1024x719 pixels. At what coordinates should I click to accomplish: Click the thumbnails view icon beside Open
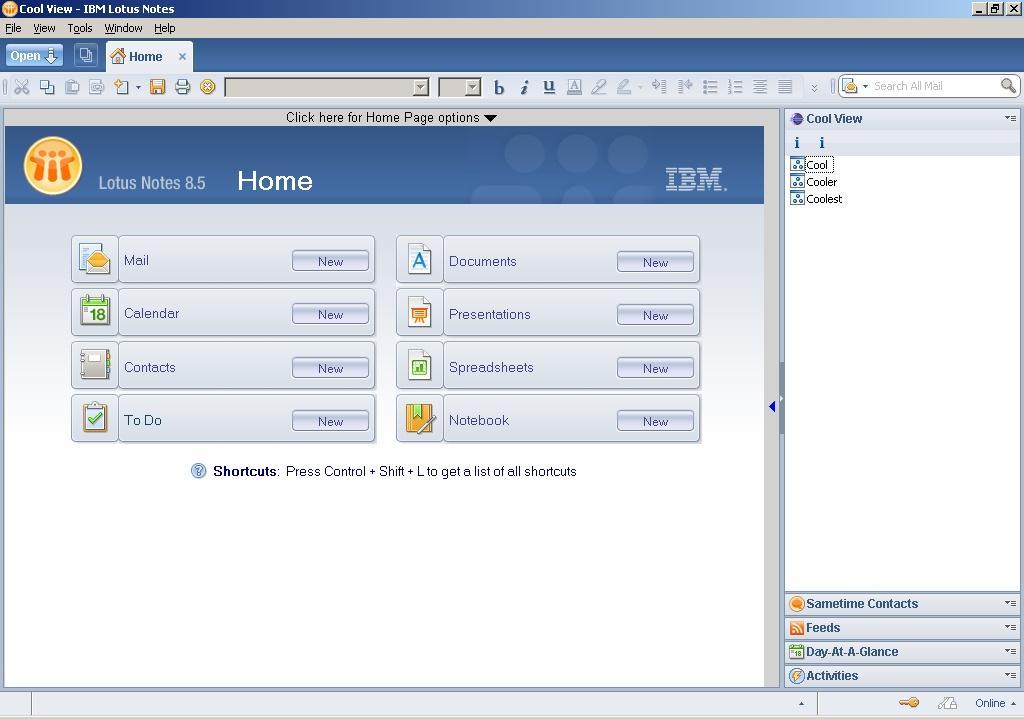pos(86,56)
